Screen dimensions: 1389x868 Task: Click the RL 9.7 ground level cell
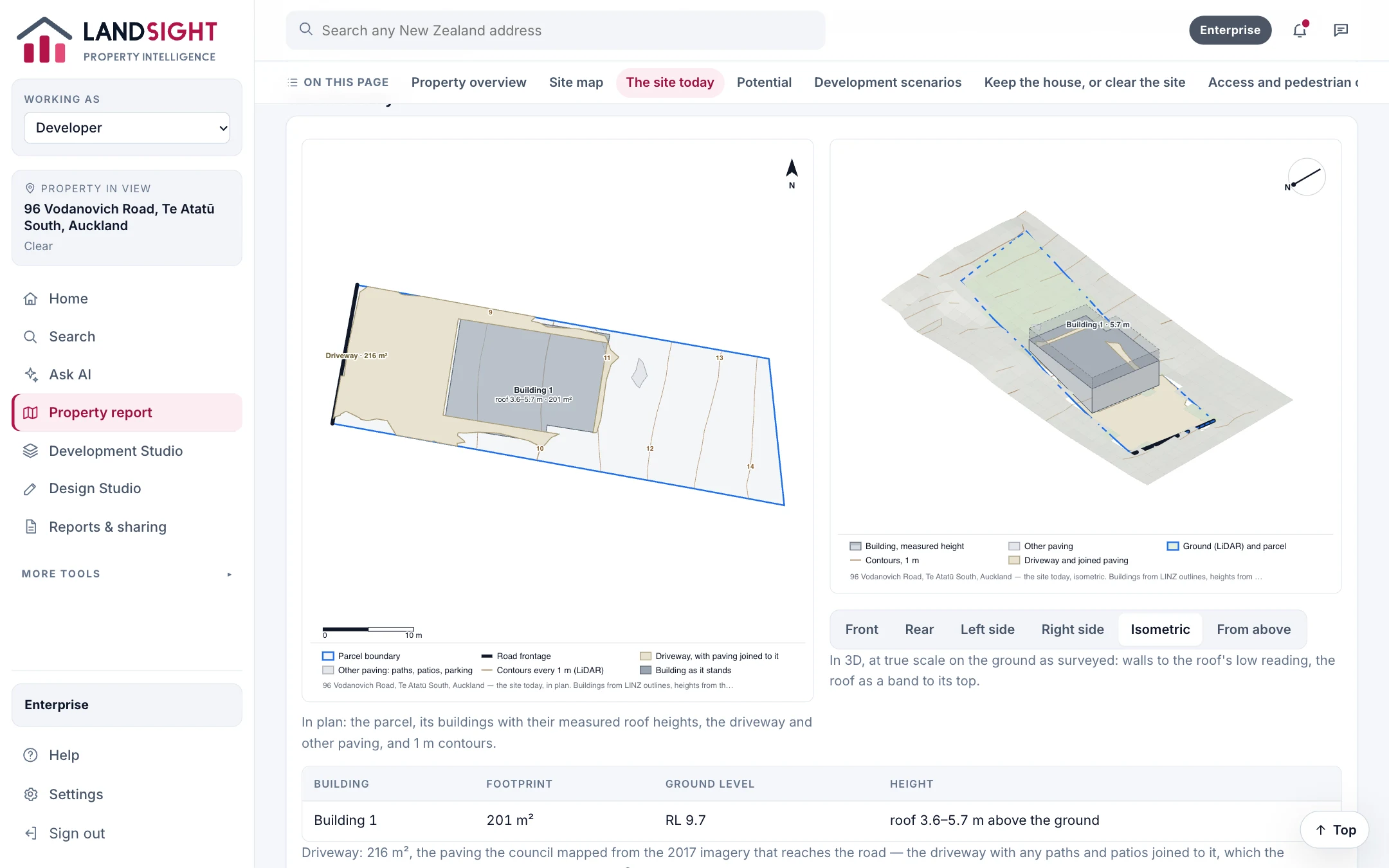(x=685, y=820)
